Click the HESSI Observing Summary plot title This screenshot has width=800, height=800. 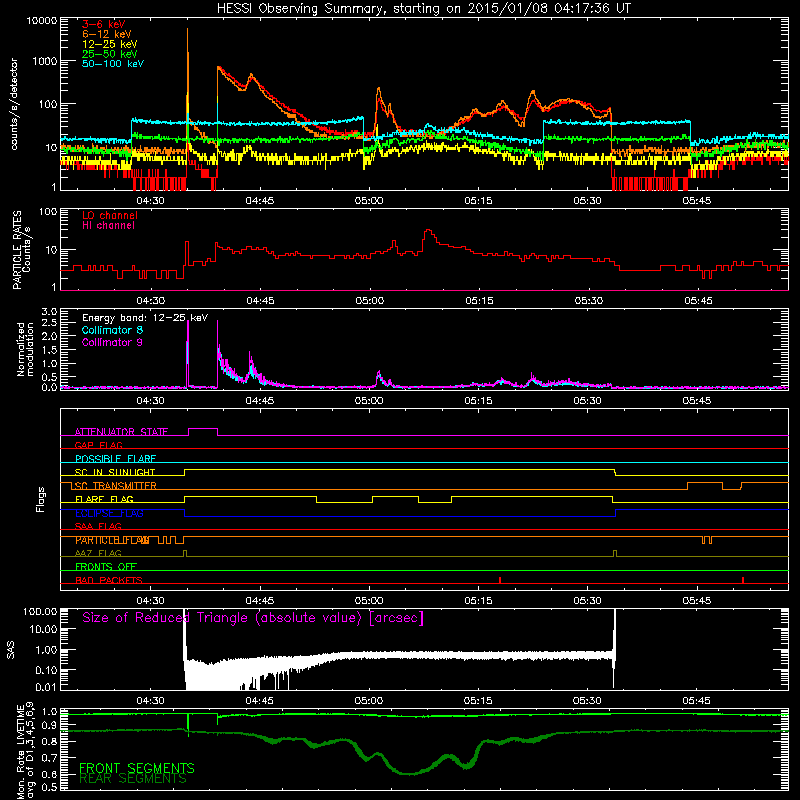tap(424, 9)
